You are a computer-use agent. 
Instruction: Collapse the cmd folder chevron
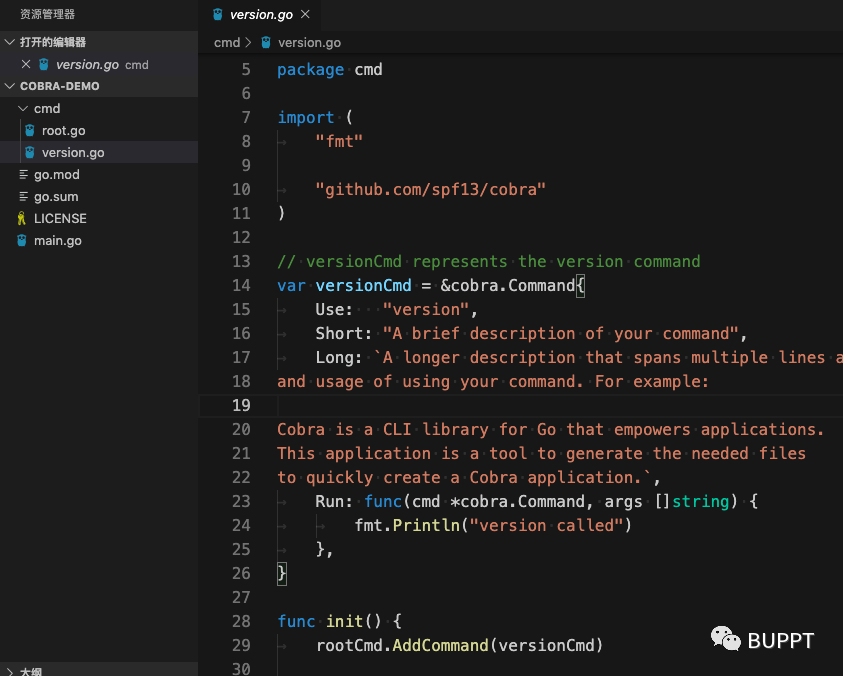(23, 109)
